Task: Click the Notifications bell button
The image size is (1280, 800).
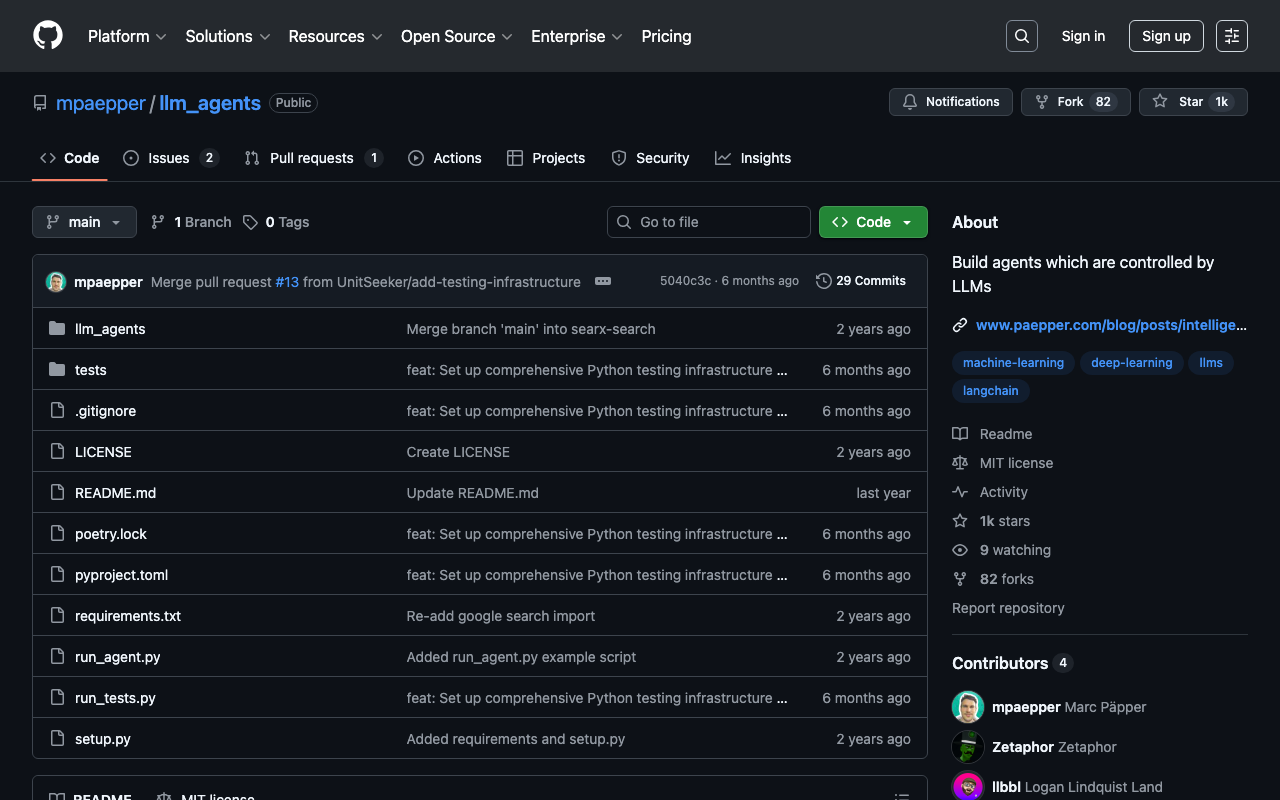Action: click(950, 102)
